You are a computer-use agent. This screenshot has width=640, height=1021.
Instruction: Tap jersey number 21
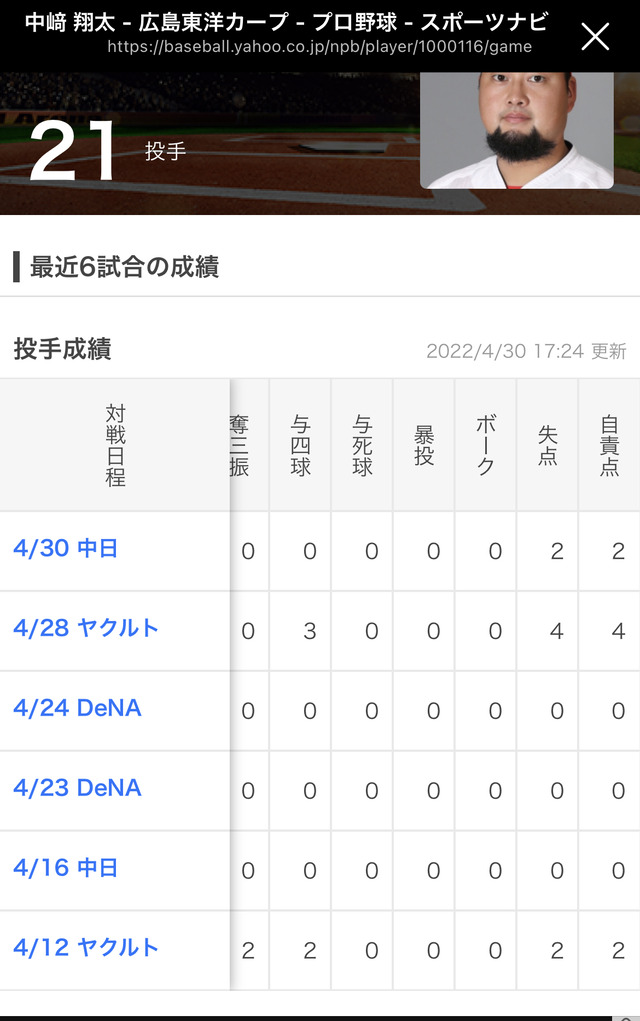point(72,151)
